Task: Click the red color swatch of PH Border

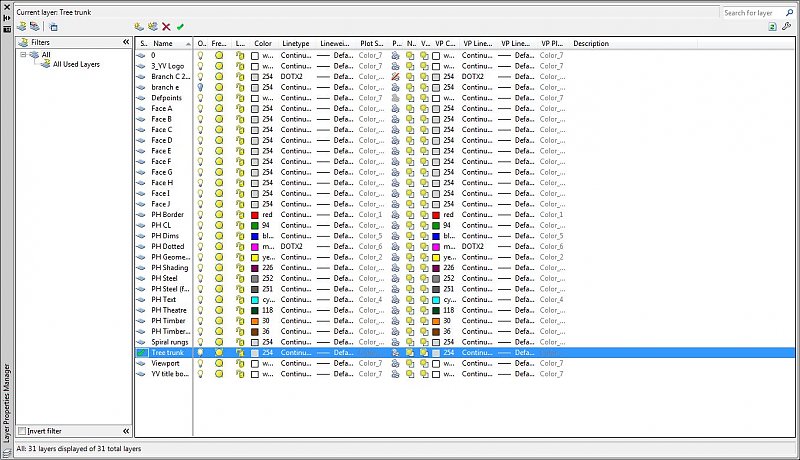Action: pyautogui.click(x=256, y=215)
